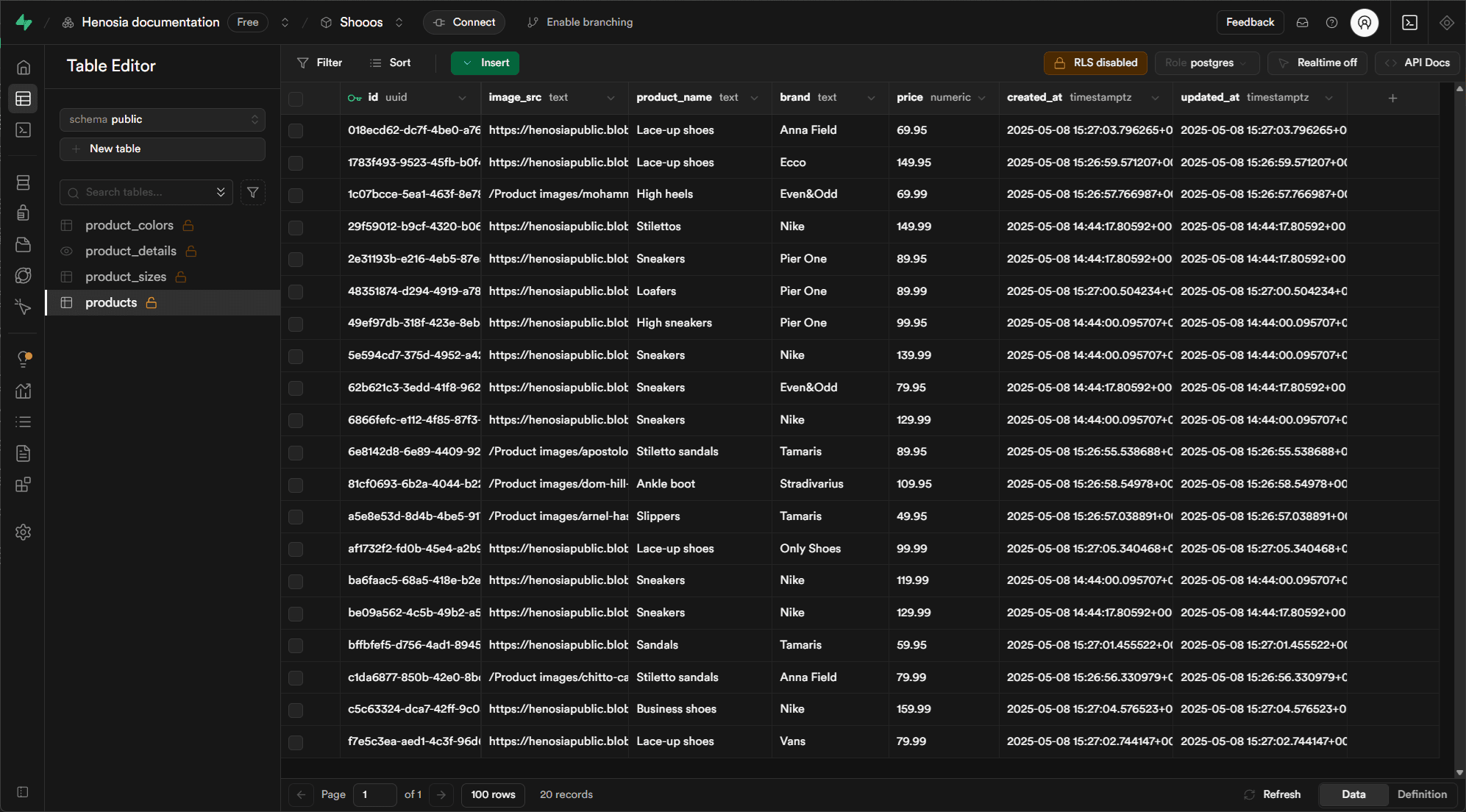The height and width of the screenshot is (812, 1466).
Task: Open Reports chart icon in sidebar
Action: pos(24,391)
